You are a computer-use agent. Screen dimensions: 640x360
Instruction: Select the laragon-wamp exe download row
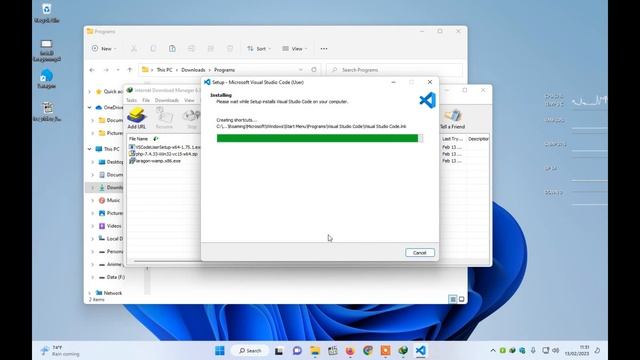[x=155, y=161]
